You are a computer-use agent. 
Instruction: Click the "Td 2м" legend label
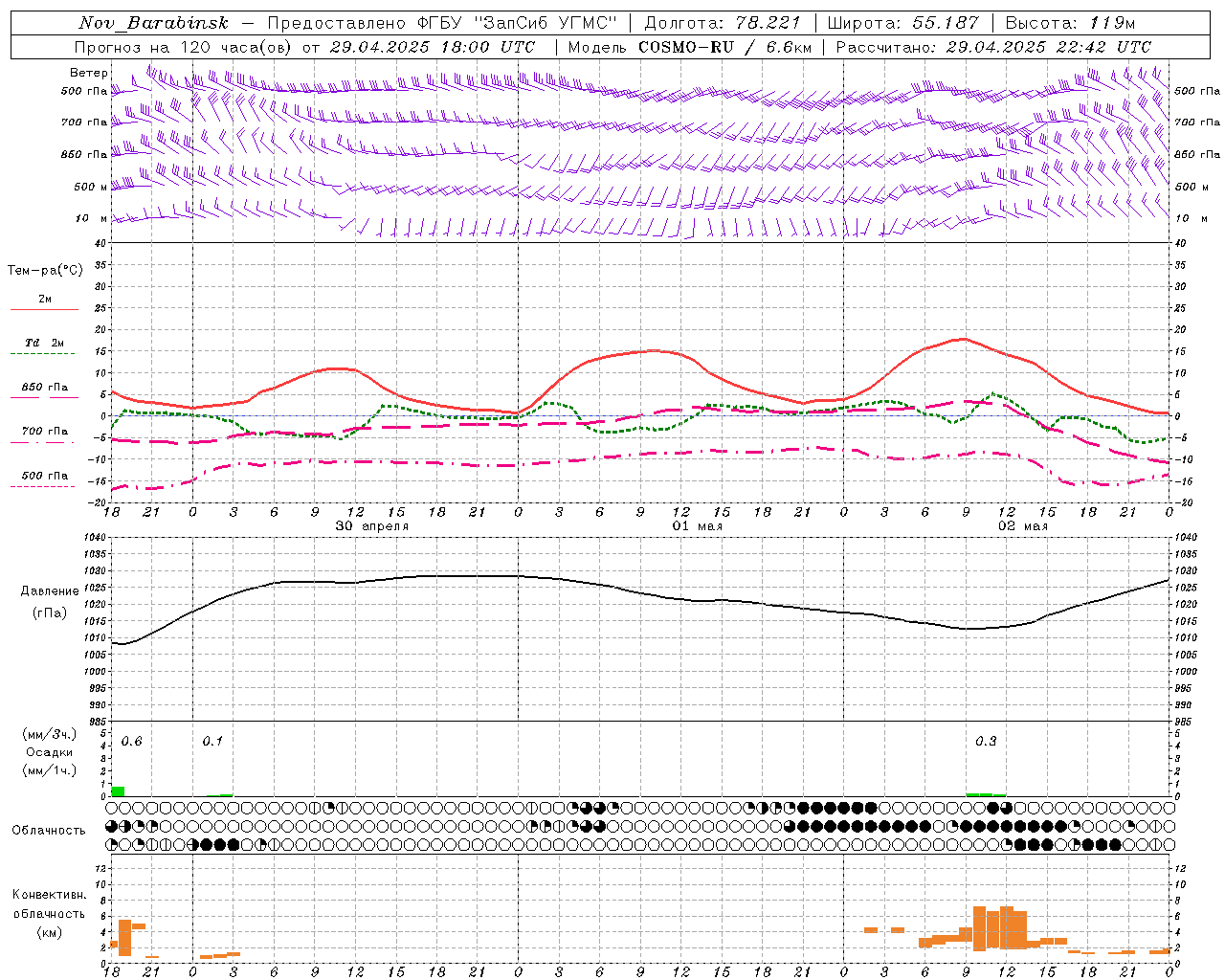pos(45,343)
